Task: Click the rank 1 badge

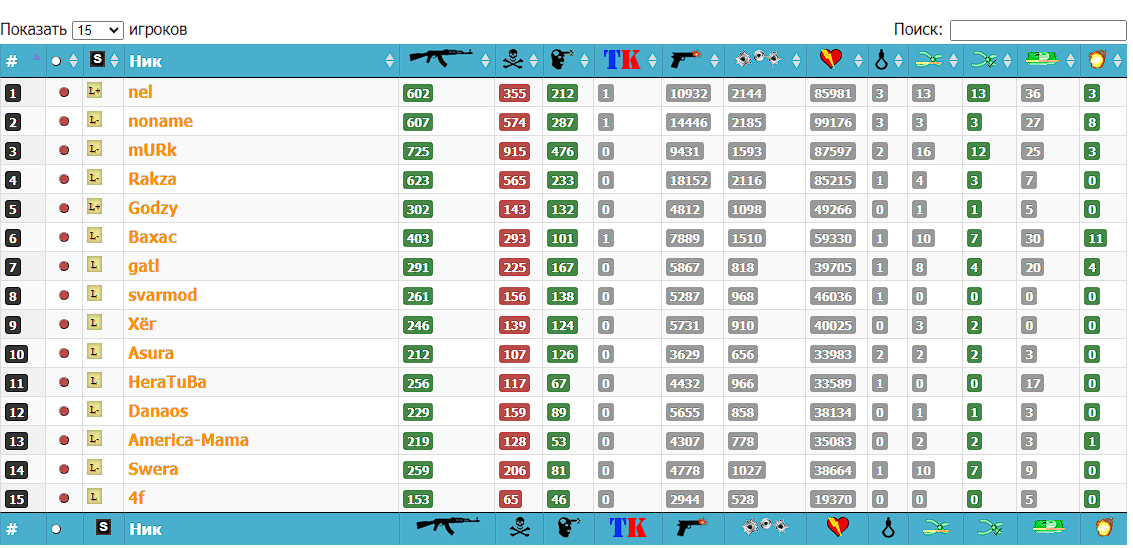Action: click(x=13, y=93)
